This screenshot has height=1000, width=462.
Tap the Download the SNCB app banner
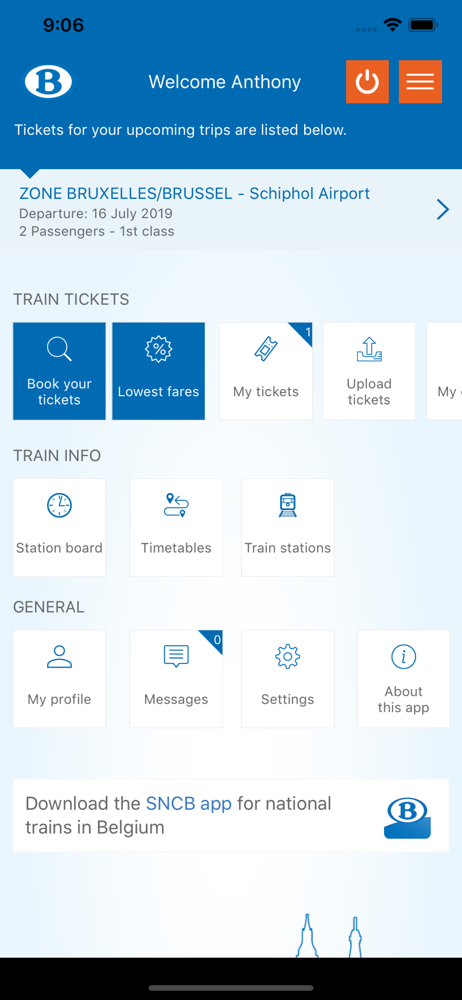pyautogui.click(x=231, y=815)
